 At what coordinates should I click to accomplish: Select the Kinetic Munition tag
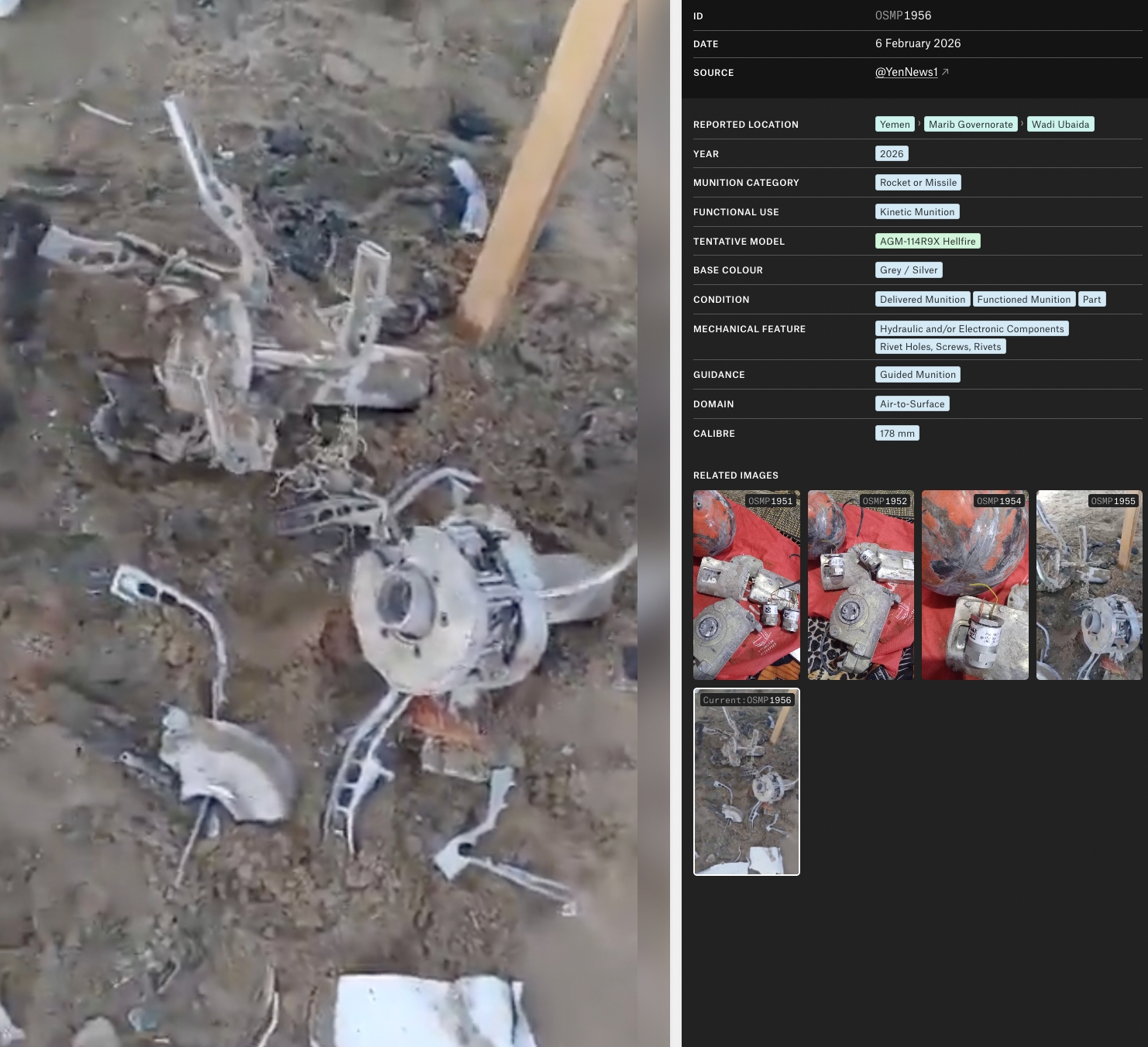(x=916, y=211)
